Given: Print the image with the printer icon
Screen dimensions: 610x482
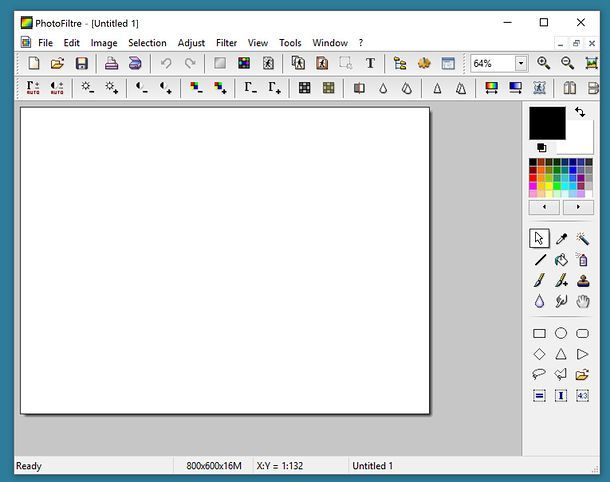Looking at the screenshot, I should pyautogui.click(x=111, y=63).
